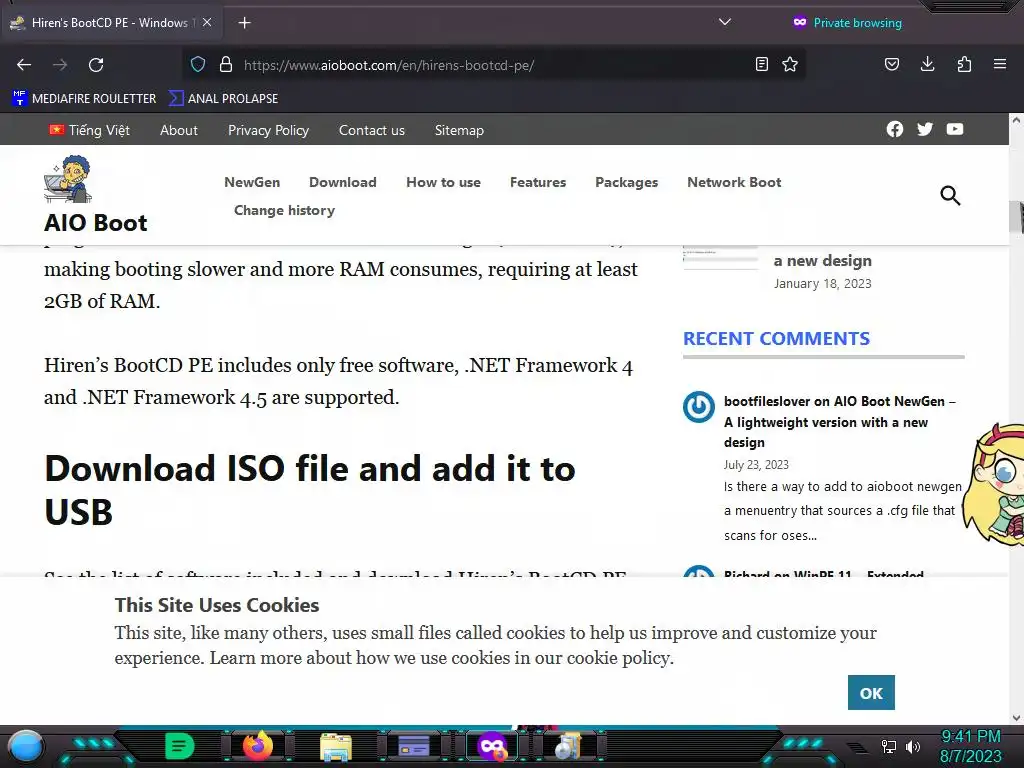Click the 'January 18, 2023' post date
Image resolution: width=1024 pixels, height=768 pixels.
point(823,283)
